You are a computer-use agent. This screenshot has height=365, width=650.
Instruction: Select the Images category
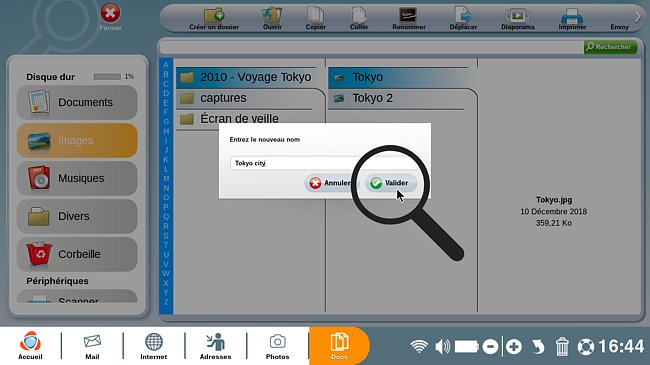tap(77, 140)
